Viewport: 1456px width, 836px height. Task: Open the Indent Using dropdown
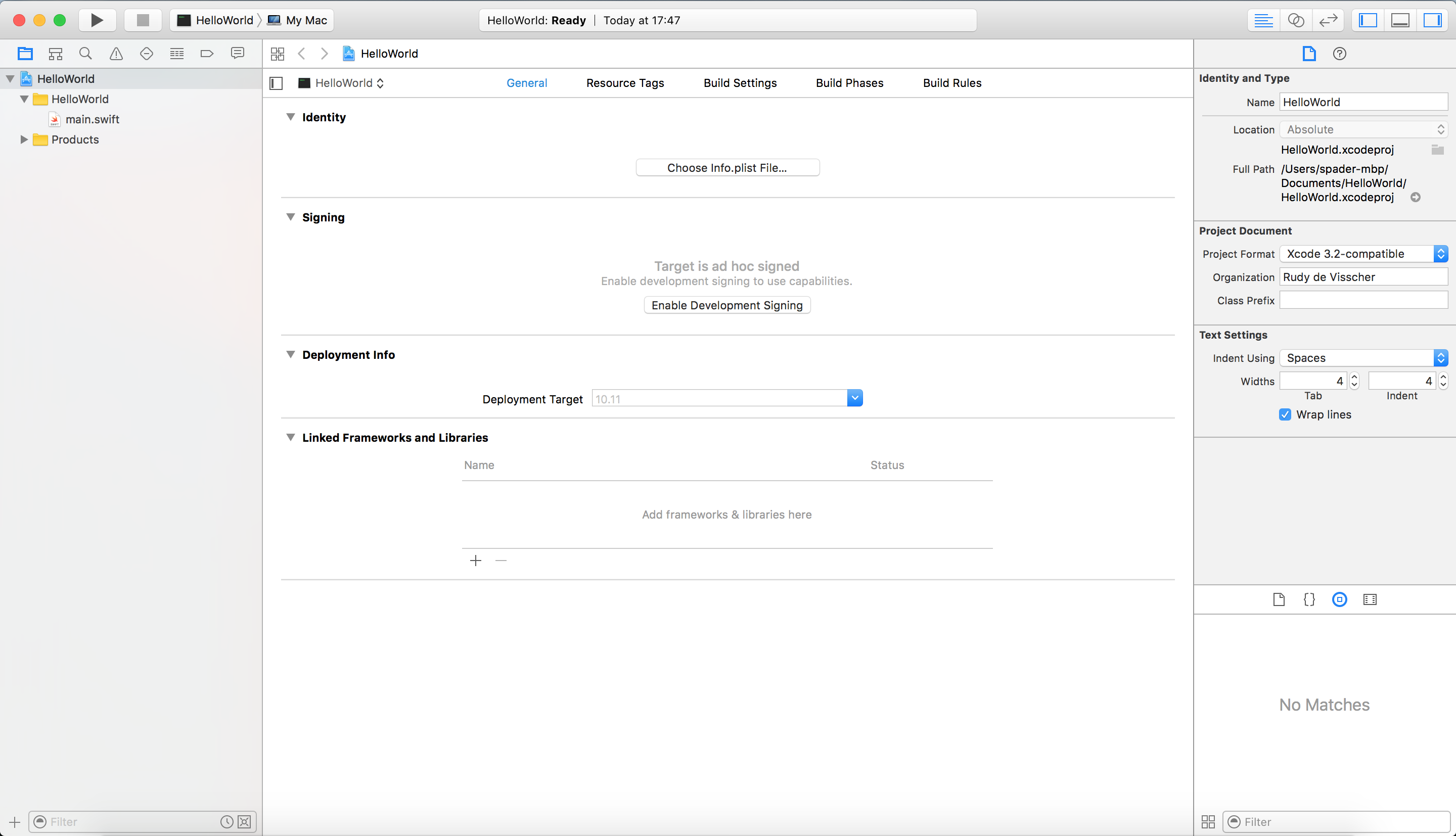tap(1363, 358)
